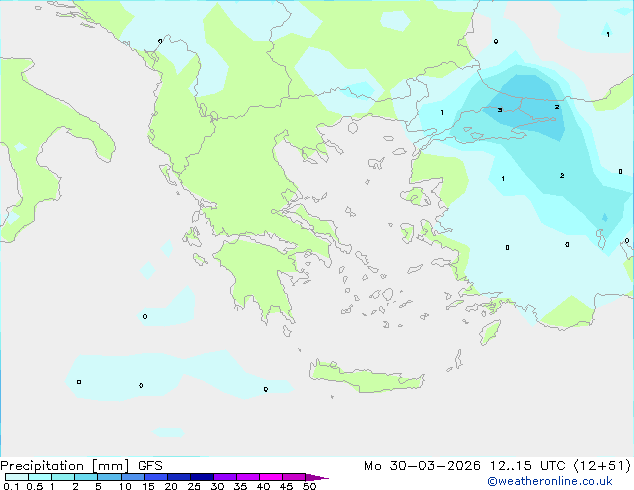Click the '50' legend scale label
Screen dimensions: 634x490
309,486
